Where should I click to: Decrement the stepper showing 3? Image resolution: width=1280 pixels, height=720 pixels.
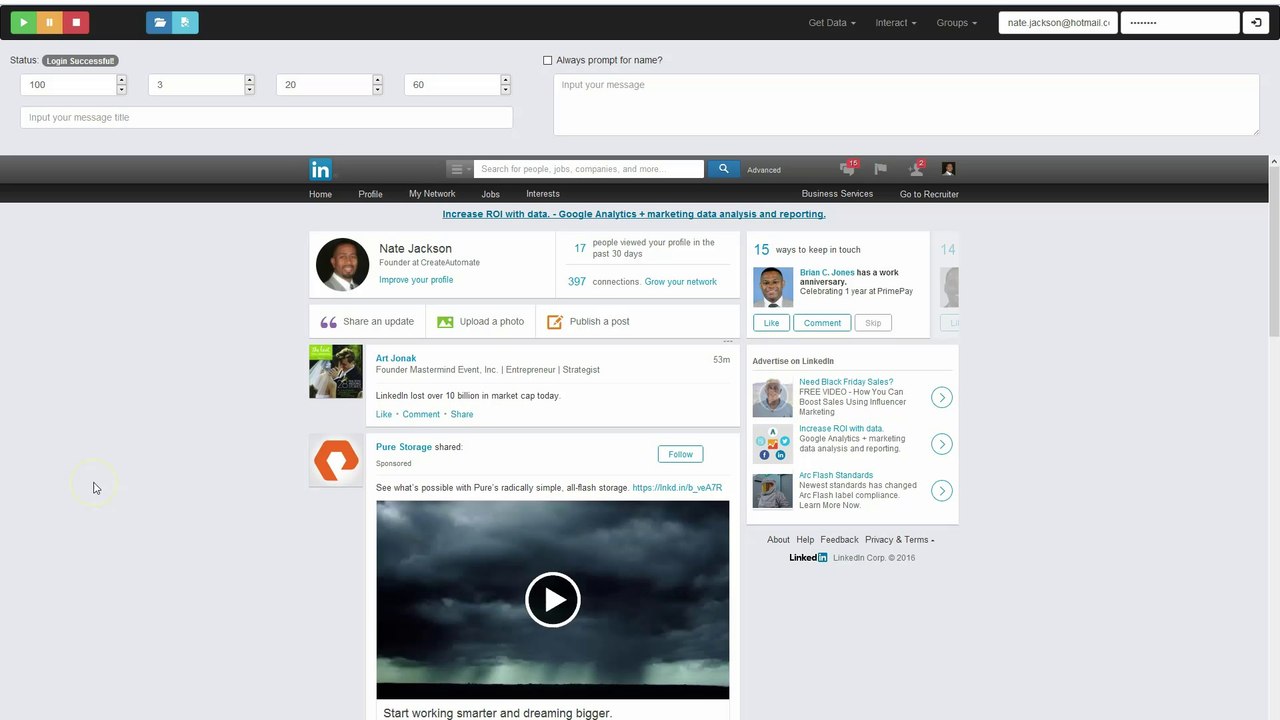250,90
